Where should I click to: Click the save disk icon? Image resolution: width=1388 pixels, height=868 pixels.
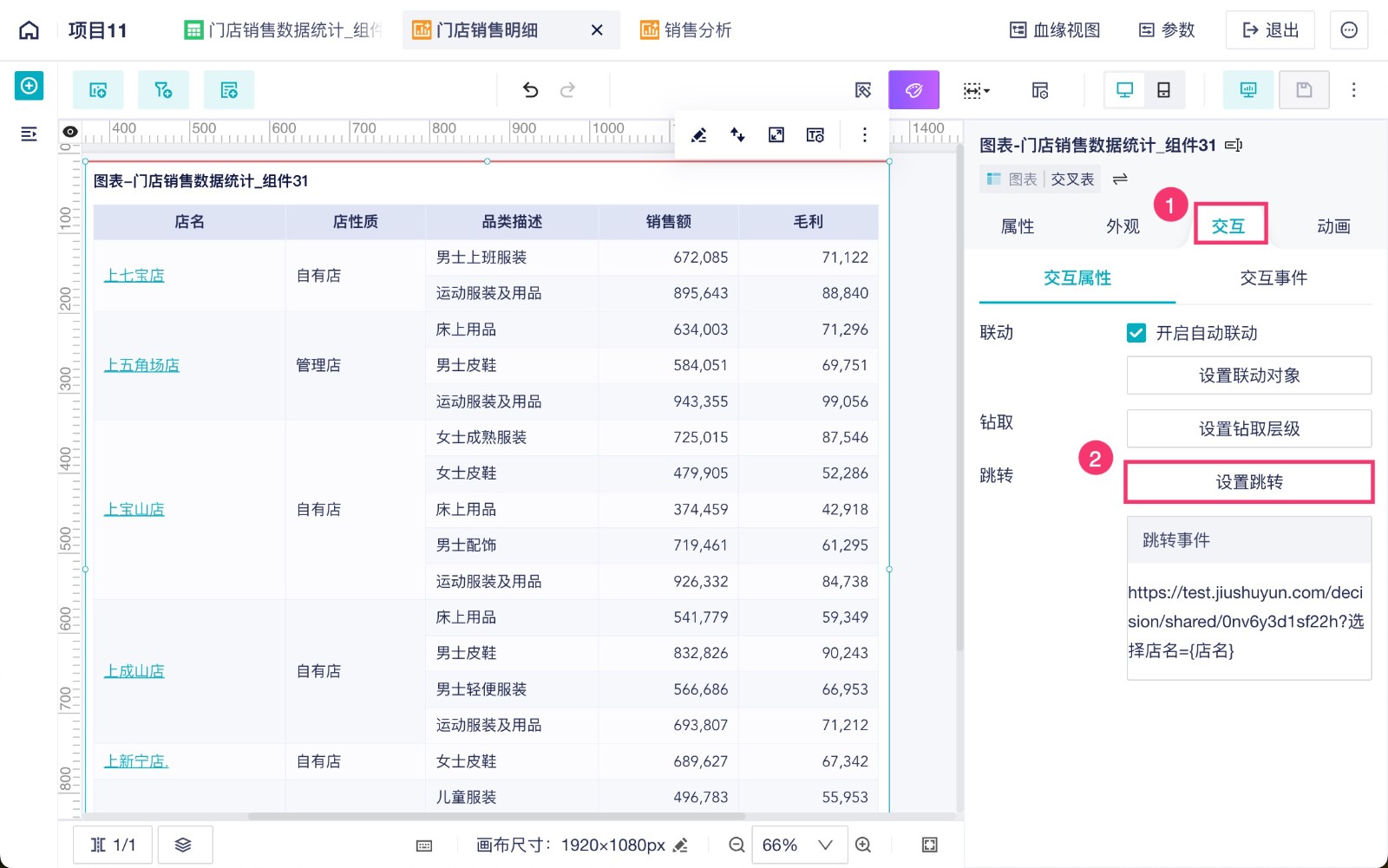[x=1304, y=90]
